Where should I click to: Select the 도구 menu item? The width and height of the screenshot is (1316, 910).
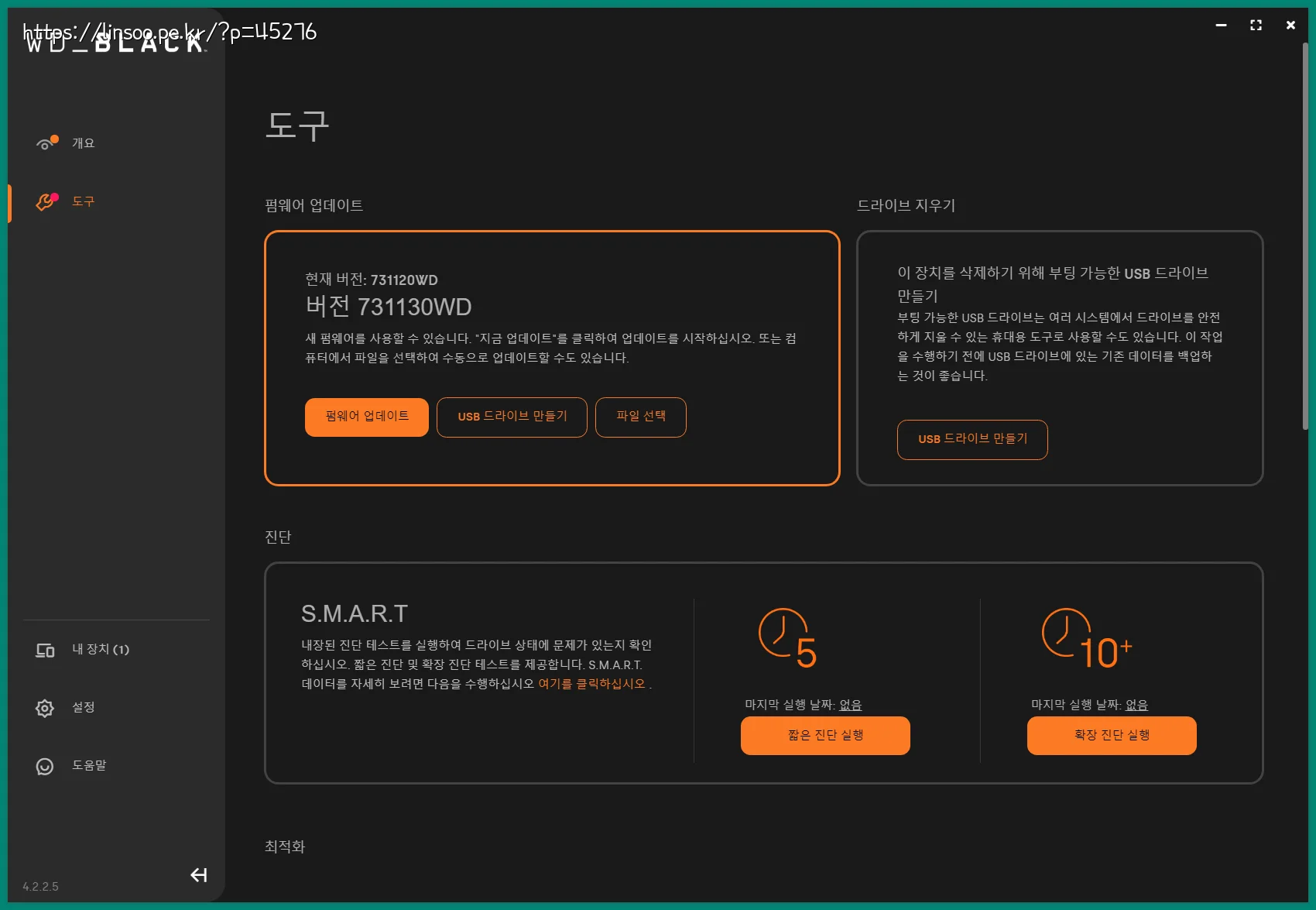coord(84,201)
